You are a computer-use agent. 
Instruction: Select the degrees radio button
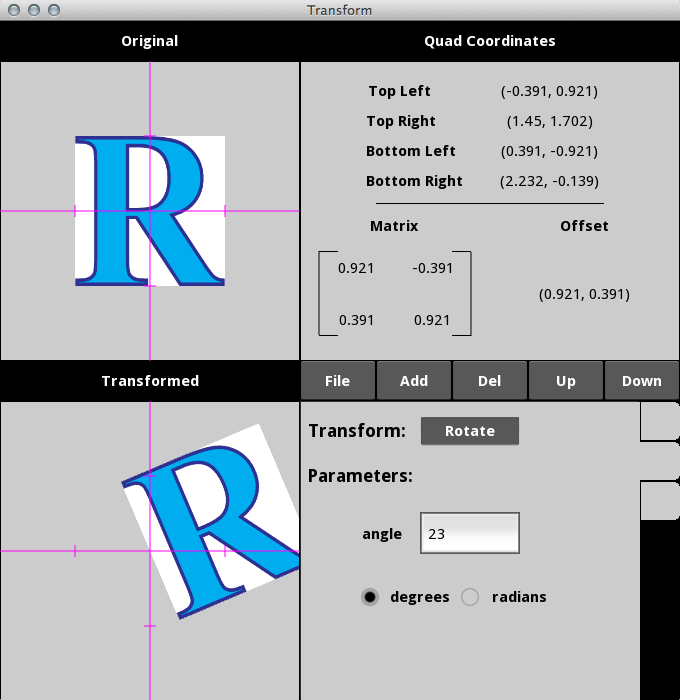pos(371,597)
